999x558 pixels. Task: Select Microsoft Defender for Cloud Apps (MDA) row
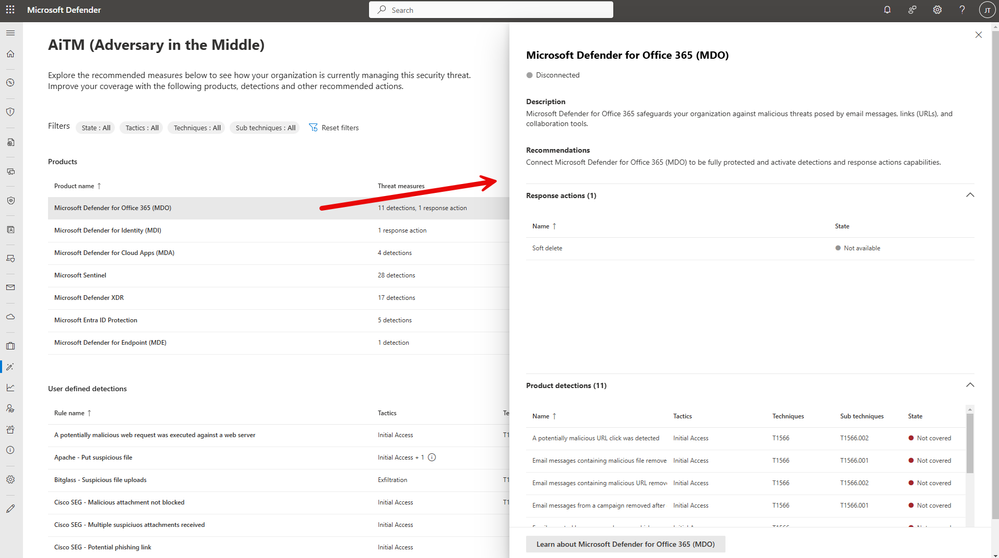(x=278, y=253)
